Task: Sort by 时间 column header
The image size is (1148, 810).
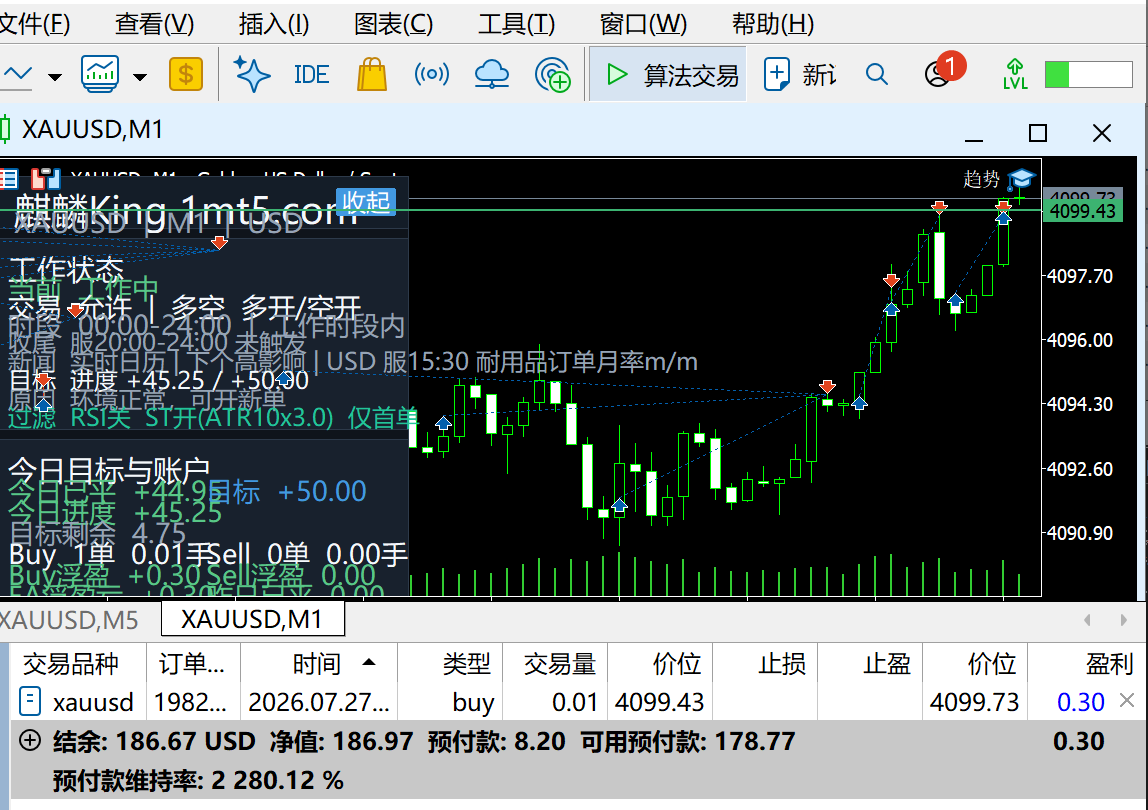Action: [x=318, y=664]
